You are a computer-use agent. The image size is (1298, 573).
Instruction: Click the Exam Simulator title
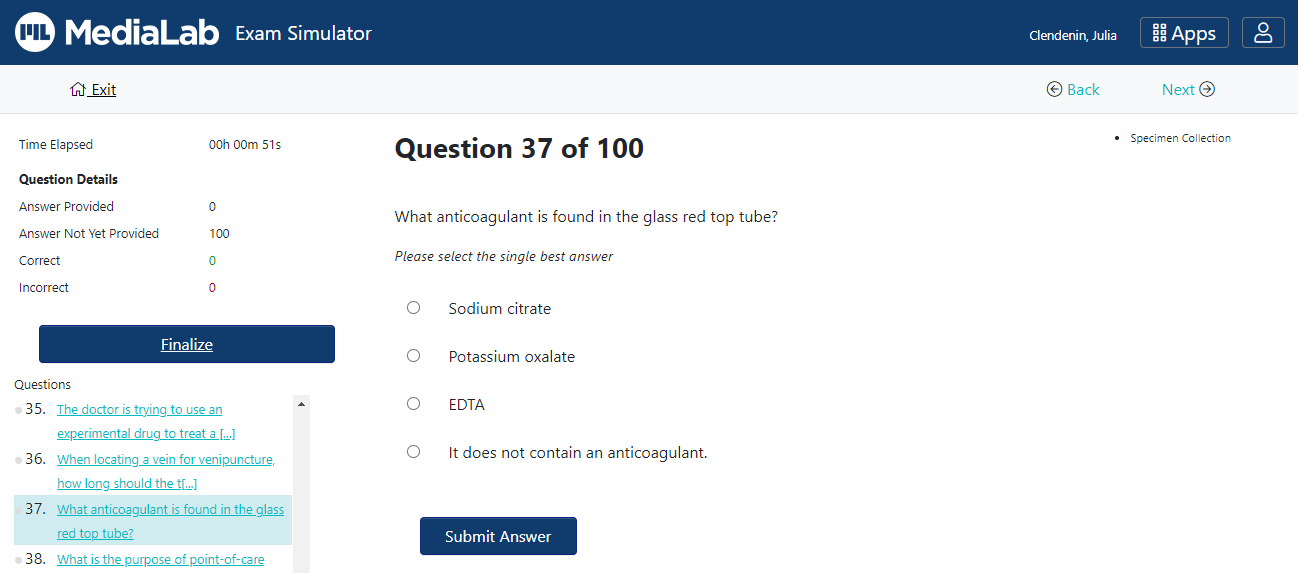coord(303,34)
